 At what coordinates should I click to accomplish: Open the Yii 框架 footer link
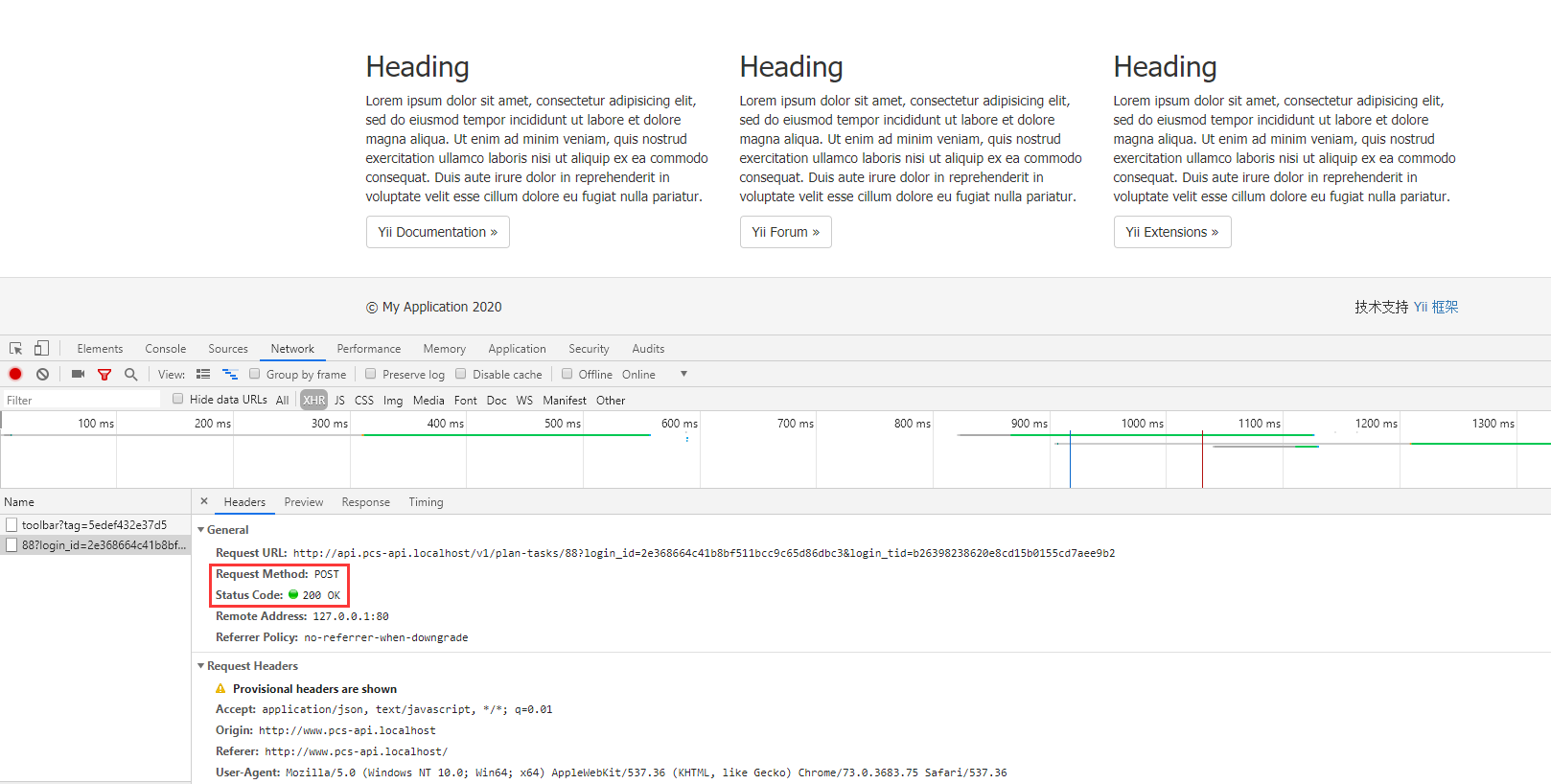pos(1435,307)
